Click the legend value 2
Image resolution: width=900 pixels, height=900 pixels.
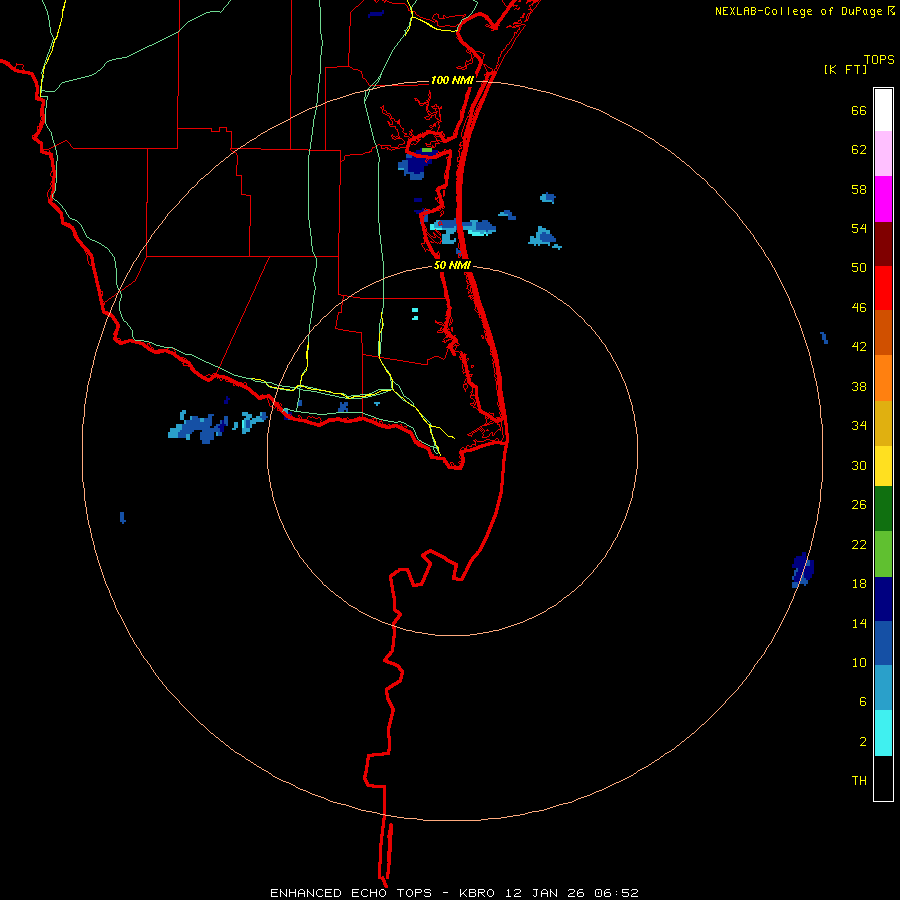(862, 742)
